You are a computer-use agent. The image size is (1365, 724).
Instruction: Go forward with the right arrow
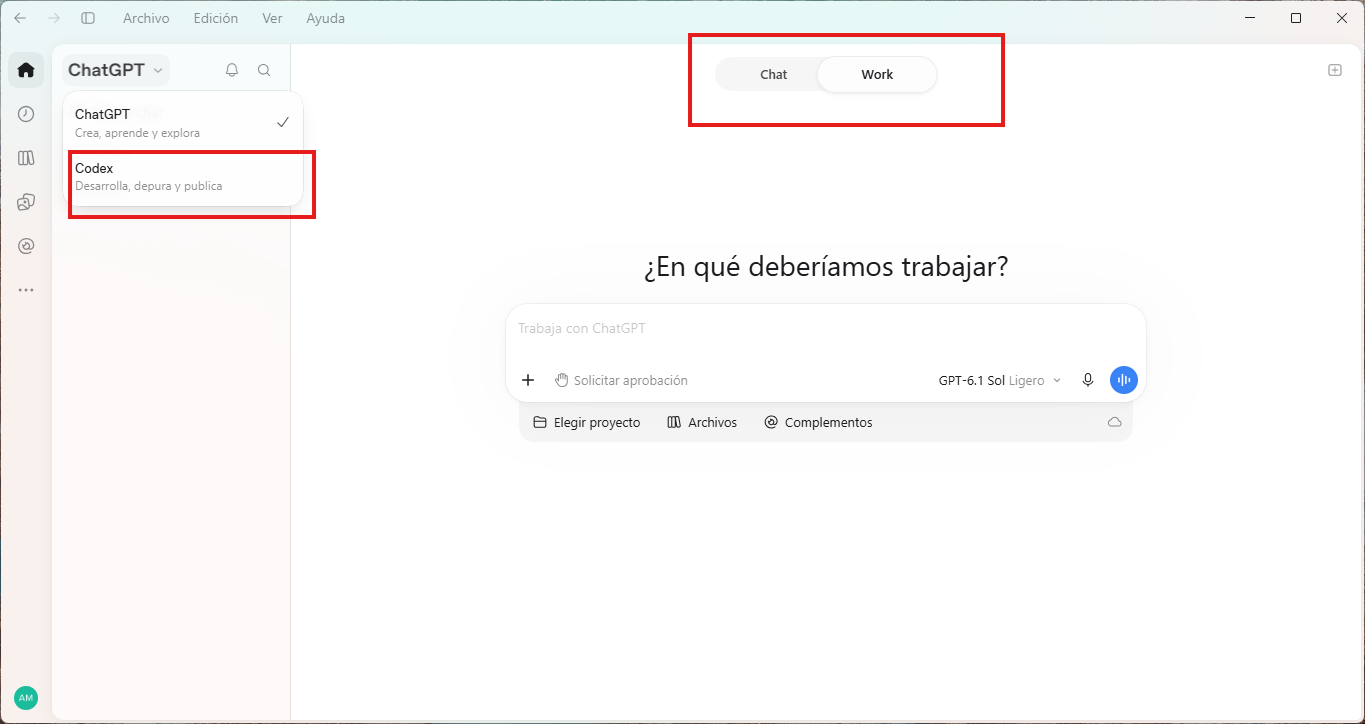tap(54, 18)
